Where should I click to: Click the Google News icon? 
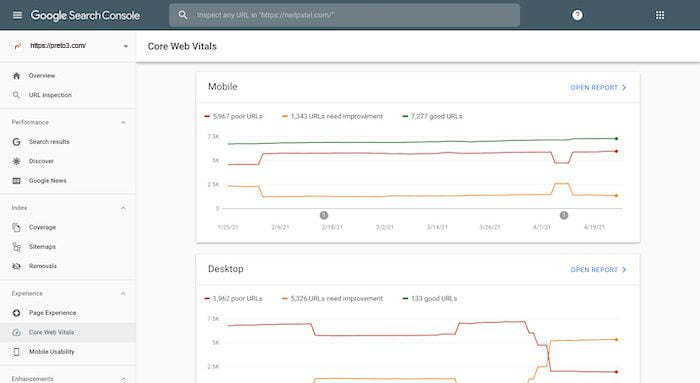tap(17, 181)
